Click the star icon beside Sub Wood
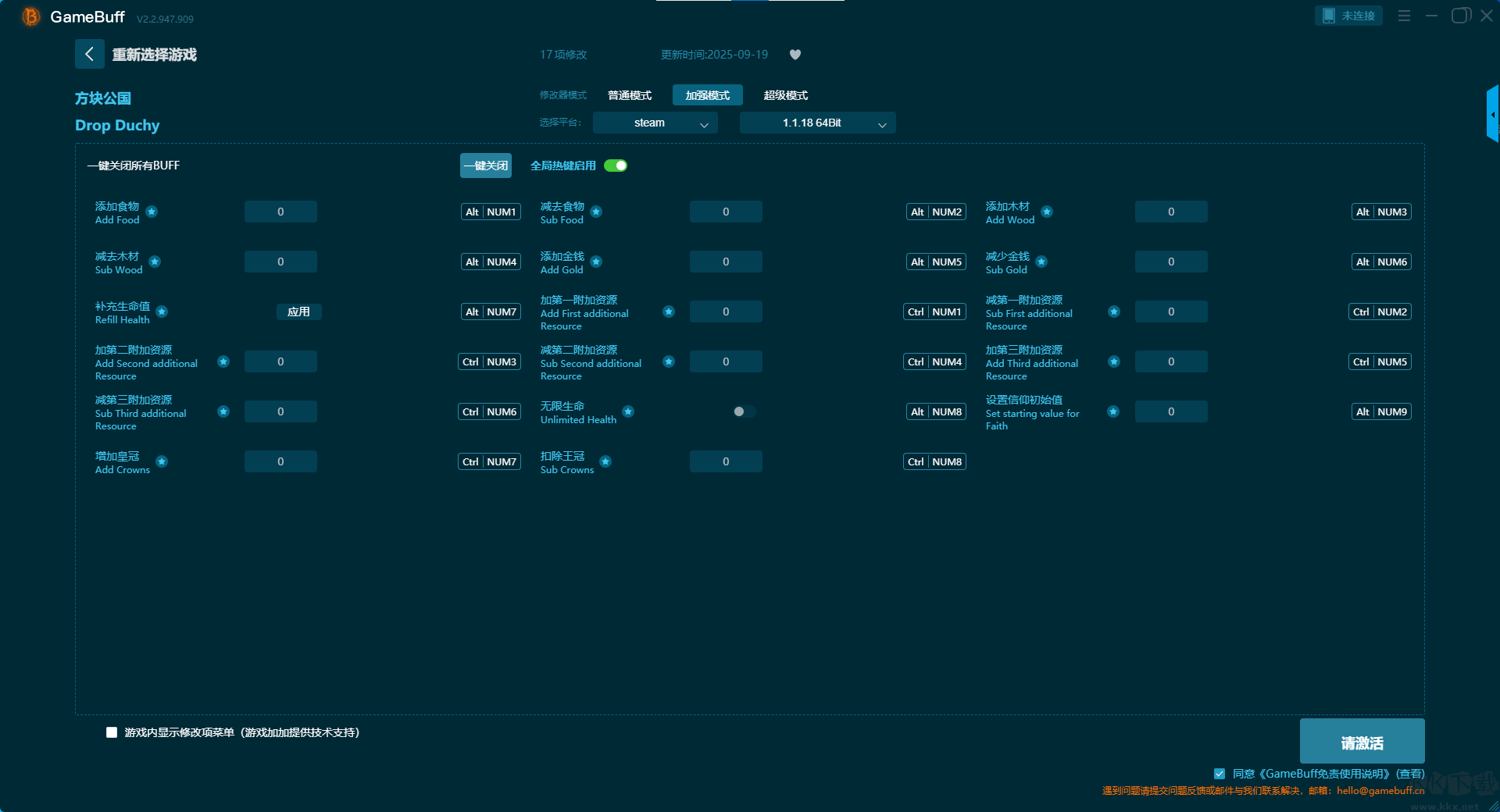The width and height of the screenshot is (1500, 812). pos(155,262)
